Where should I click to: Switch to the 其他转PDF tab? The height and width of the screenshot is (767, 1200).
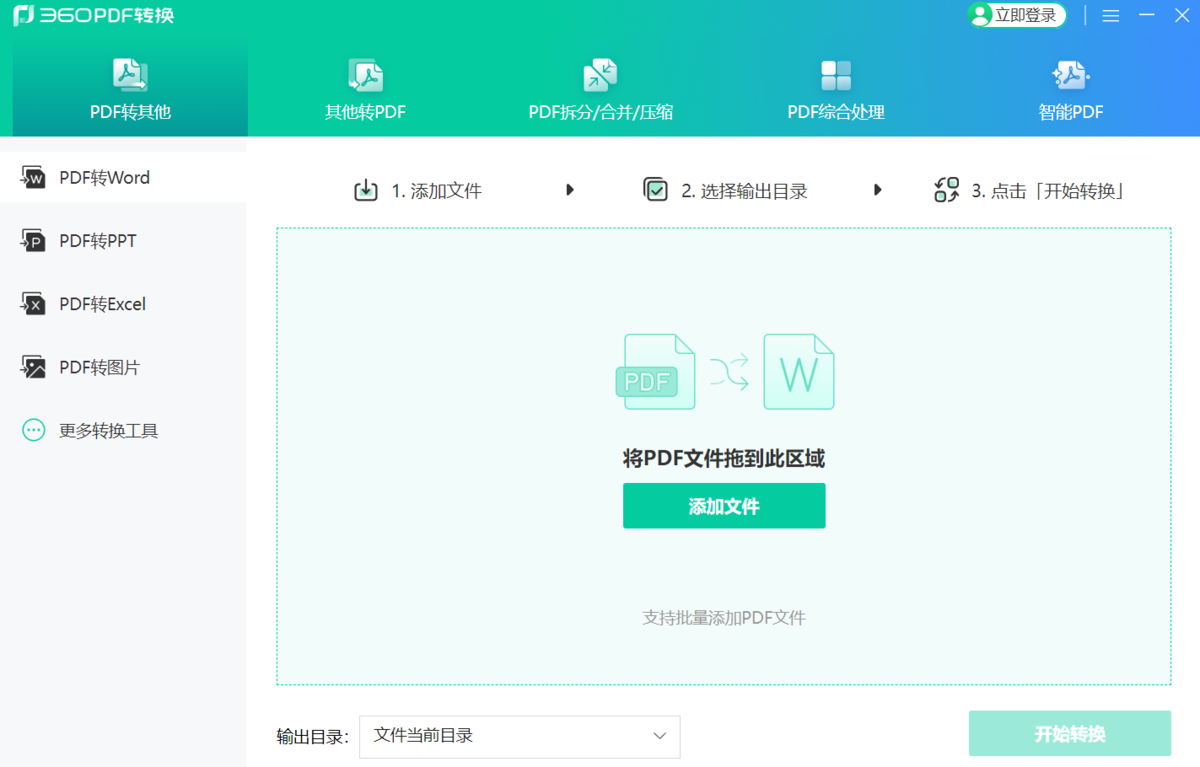[x=365, y=90]
